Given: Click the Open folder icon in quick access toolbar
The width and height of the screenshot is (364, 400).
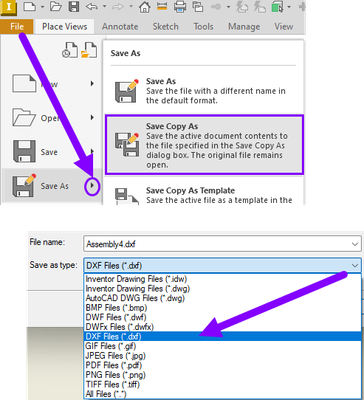Looking at the screenshot, I should (57, 6).
